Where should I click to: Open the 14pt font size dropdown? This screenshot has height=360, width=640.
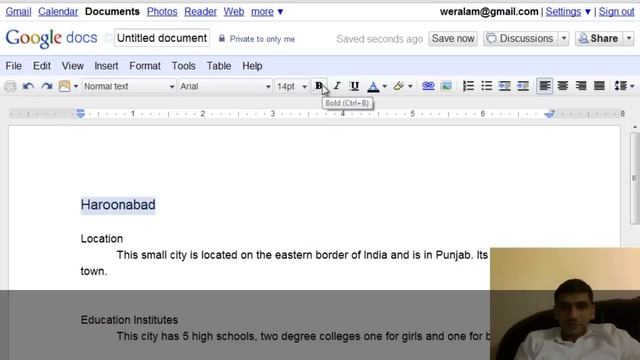[x=291, y=86]
